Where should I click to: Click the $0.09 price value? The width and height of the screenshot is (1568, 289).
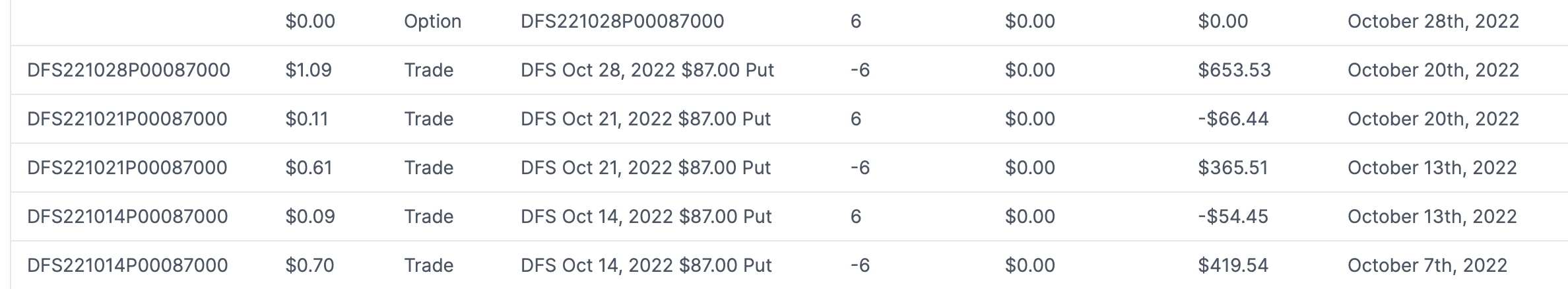tap(310, 216)
